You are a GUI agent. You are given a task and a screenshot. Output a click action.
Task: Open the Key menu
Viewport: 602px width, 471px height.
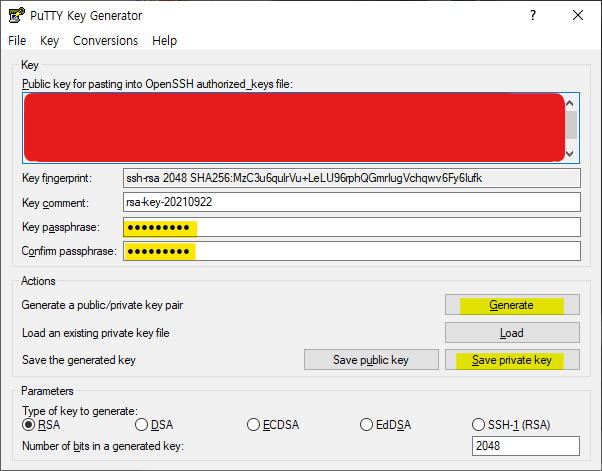pyautogui.click(x=50, y=41)
